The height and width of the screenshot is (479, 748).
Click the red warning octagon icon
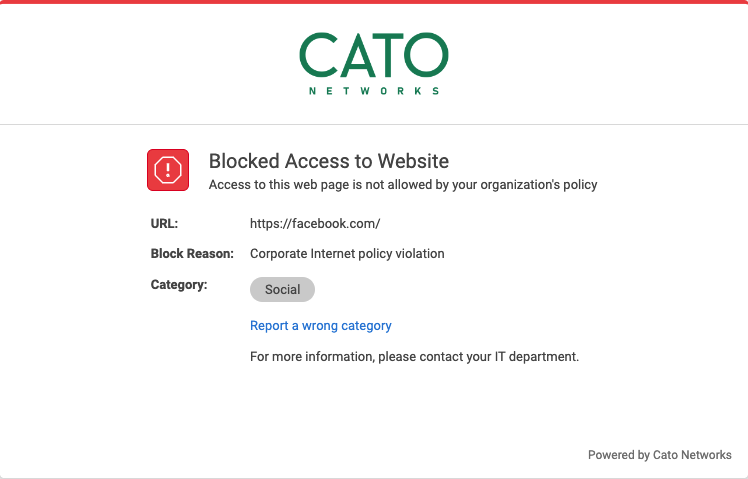[168, 169]
